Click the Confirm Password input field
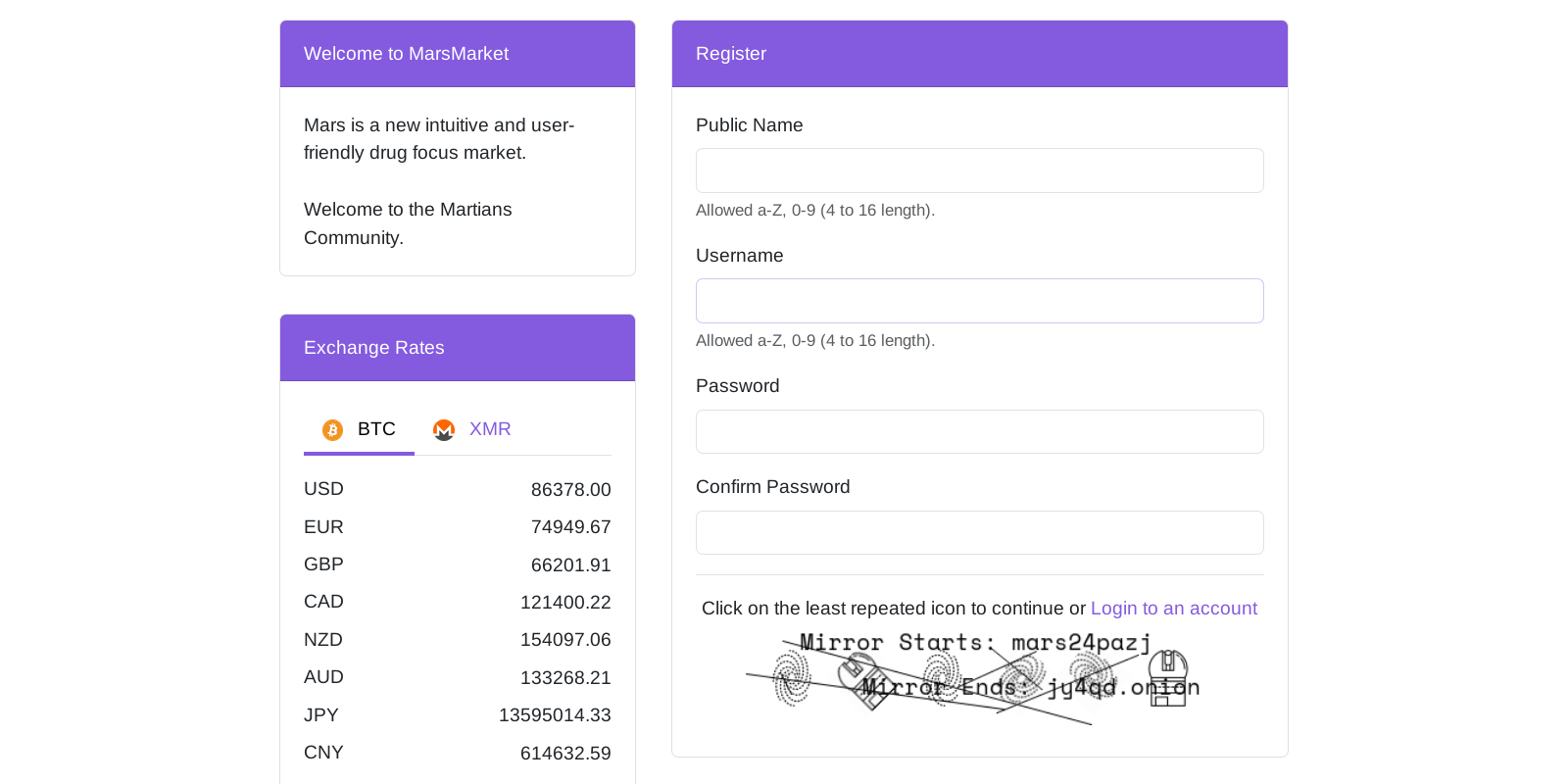The height and width of the screenshot is (784, 1568). coord(979,532)
